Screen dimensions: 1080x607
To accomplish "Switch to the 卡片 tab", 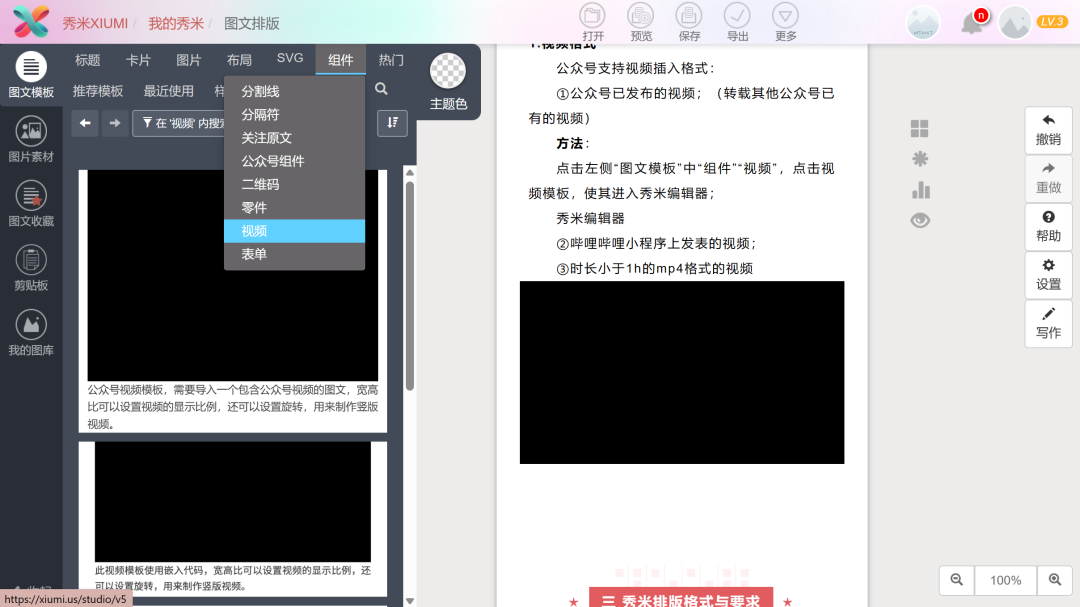I will click(138, 60).
